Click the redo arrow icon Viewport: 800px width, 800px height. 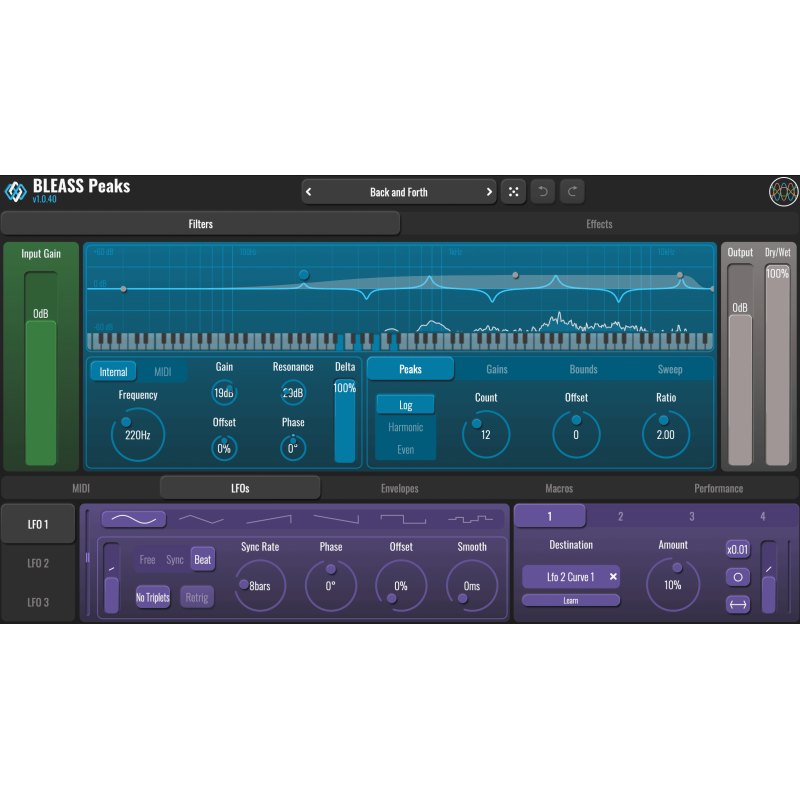pos(572,192)
